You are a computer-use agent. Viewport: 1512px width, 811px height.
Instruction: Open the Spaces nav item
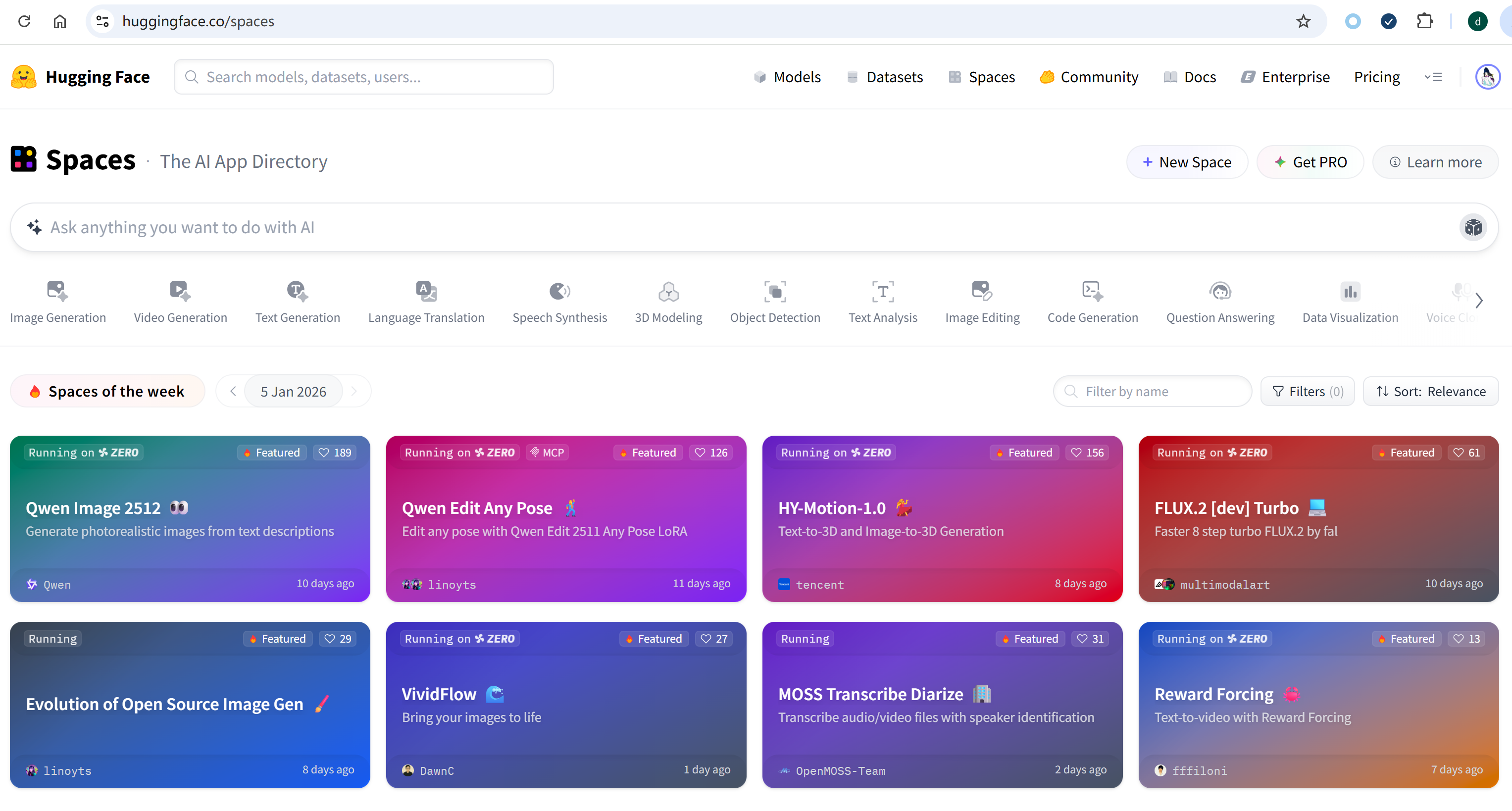pos(981,77)
